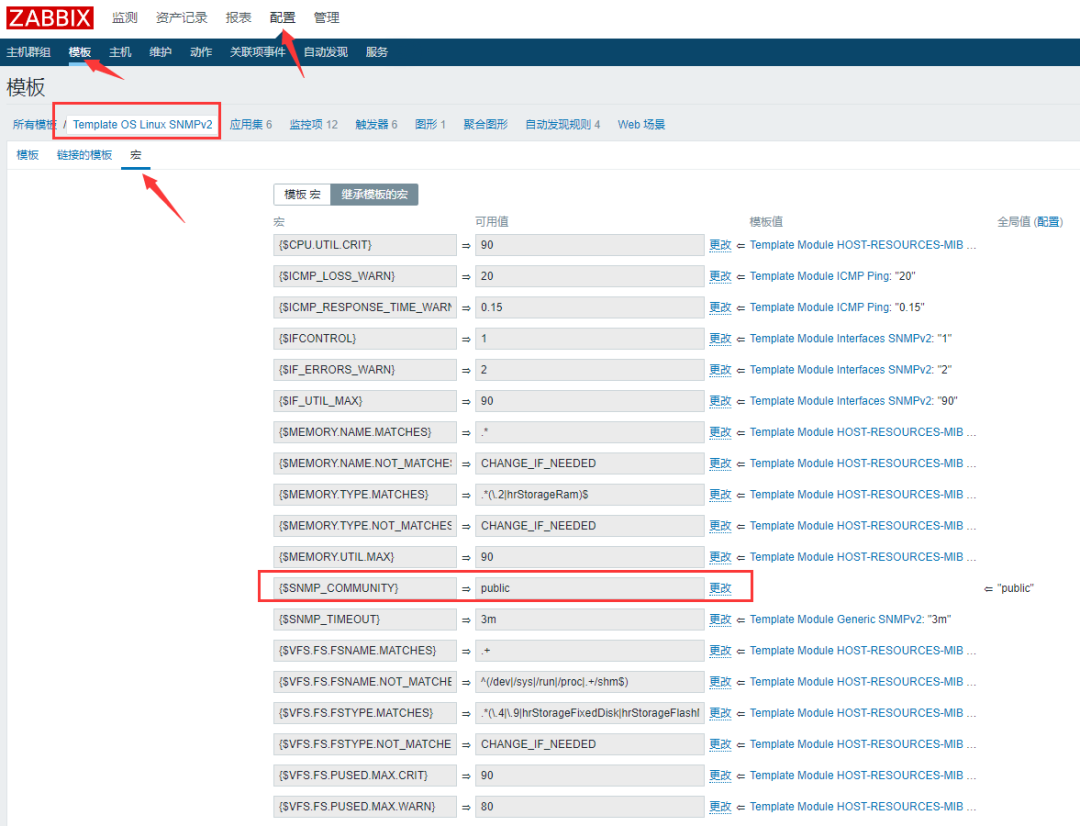Click the {$IF_UTIL_MAX} macro name field
Image resolution: width=1080 pixels, height=826 pixels.
[x=364, y=401]
